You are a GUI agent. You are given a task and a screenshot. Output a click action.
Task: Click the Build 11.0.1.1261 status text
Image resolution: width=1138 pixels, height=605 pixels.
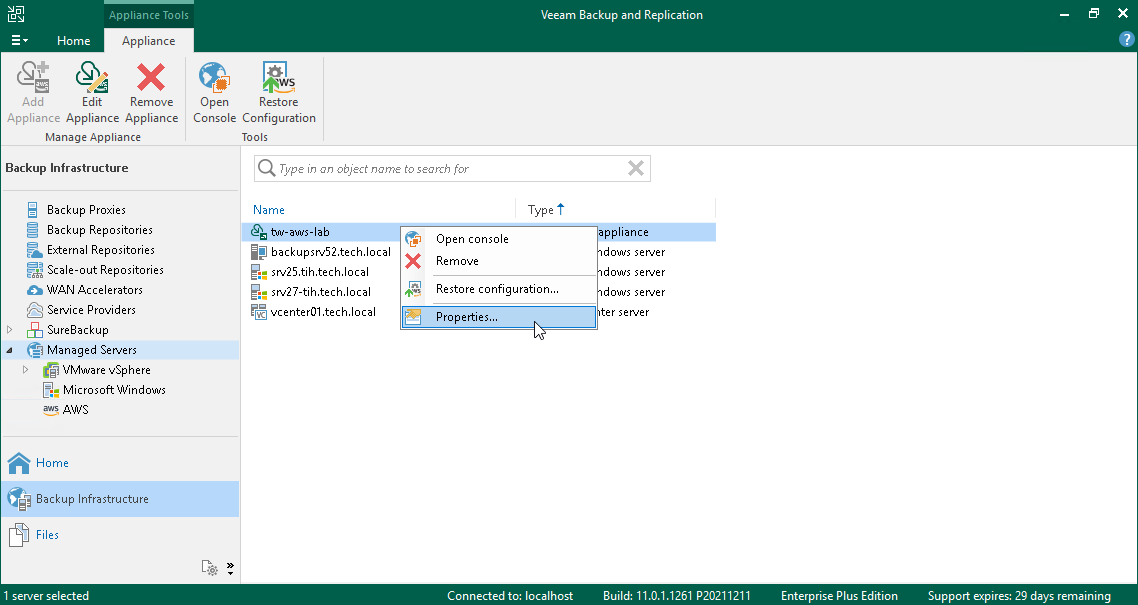(676, 596)
